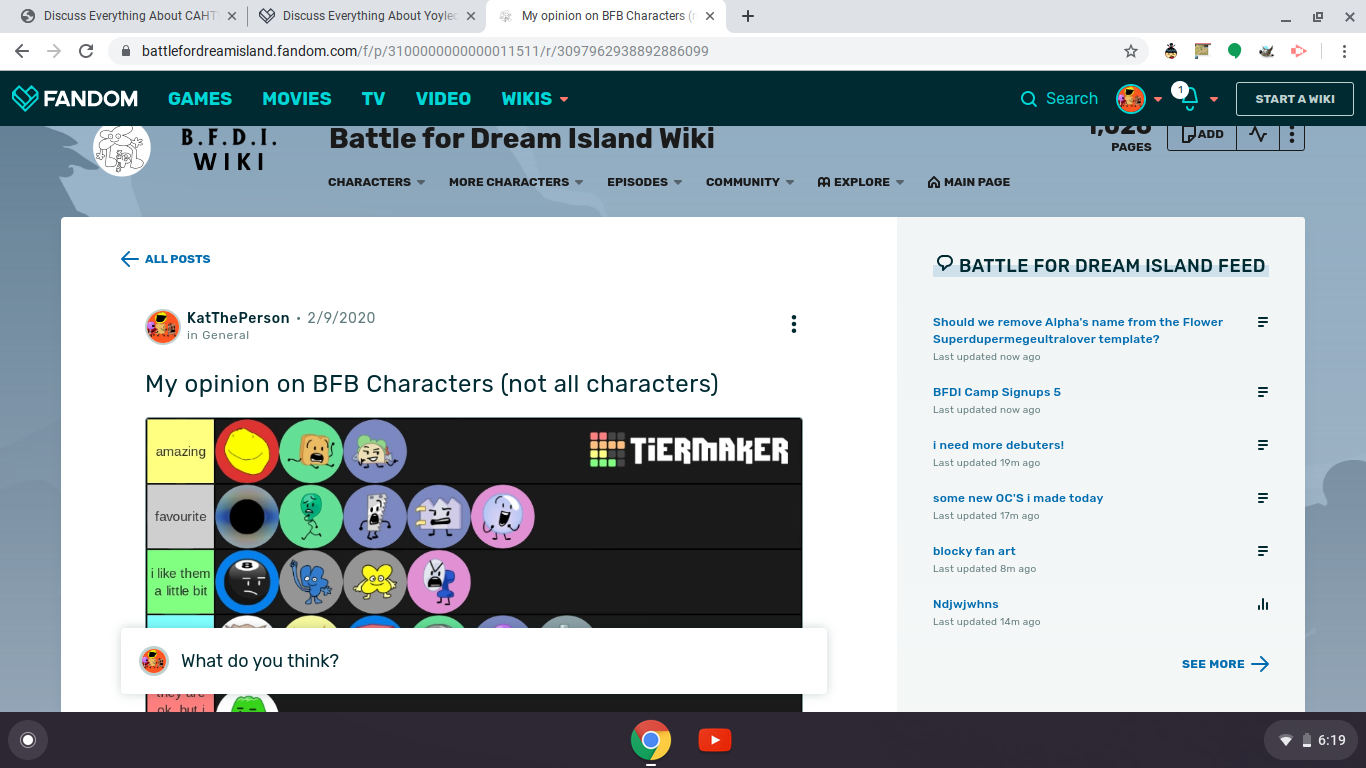Open the YouTube app from the shelf

[x=715, y=740]
